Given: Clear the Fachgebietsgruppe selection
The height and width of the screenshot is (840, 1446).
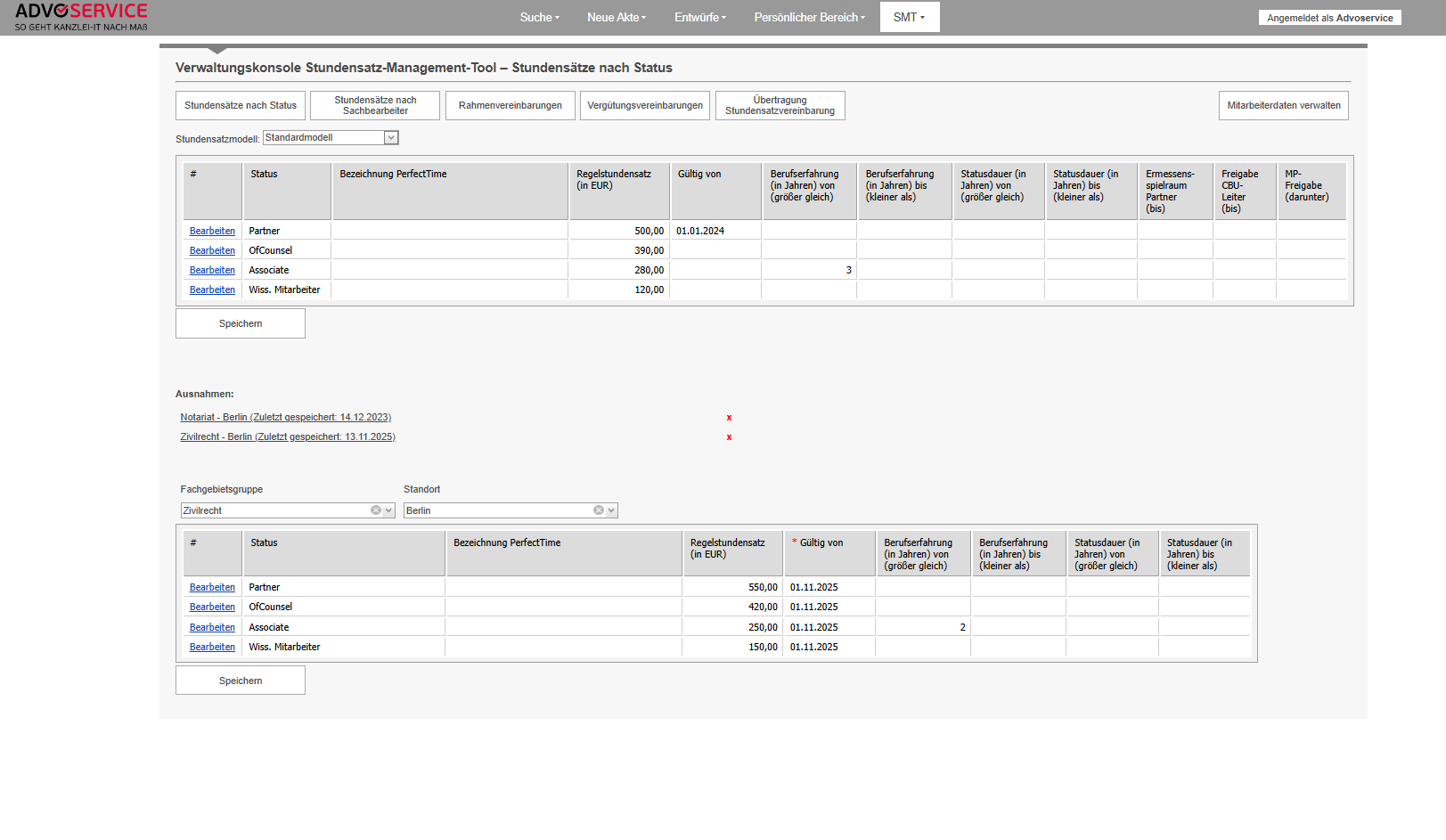Looking at the screenshot, I should (x=376, y=510).
